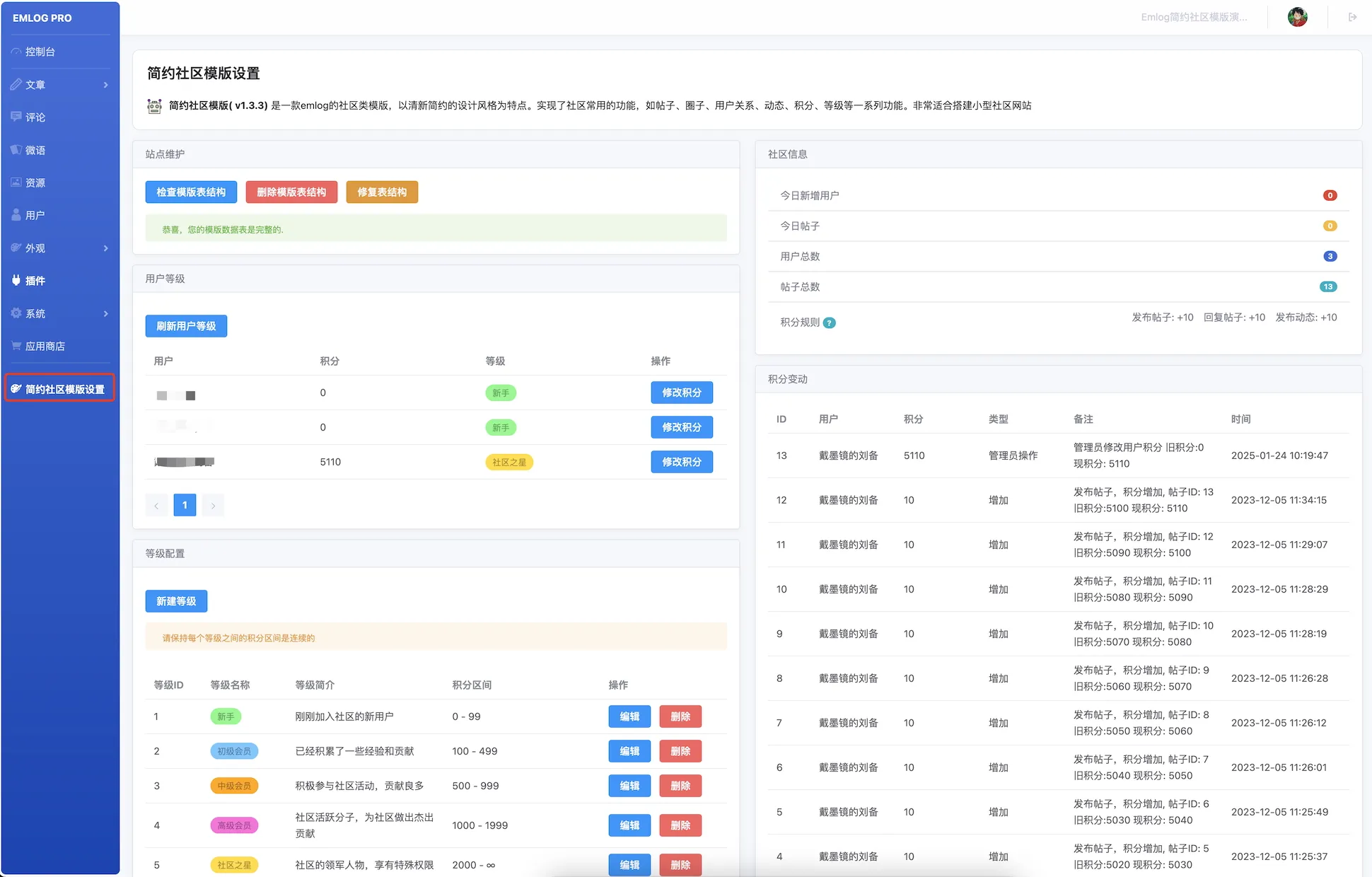Click the Emlog简约社区模版演... site link
The image size is (1372, 877).
(x=1194, y=17)
